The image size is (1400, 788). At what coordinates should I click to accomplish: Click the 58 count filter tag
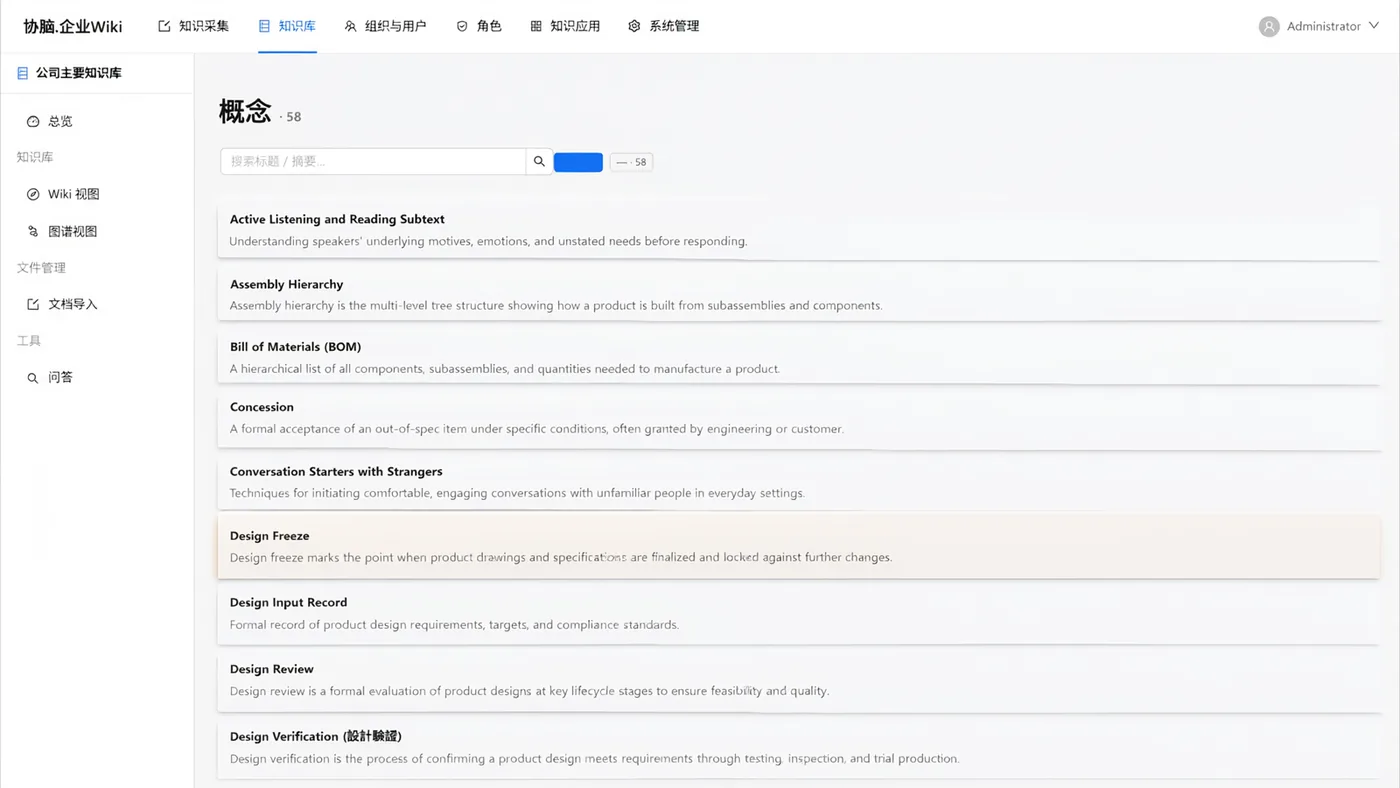click(631, 162)
